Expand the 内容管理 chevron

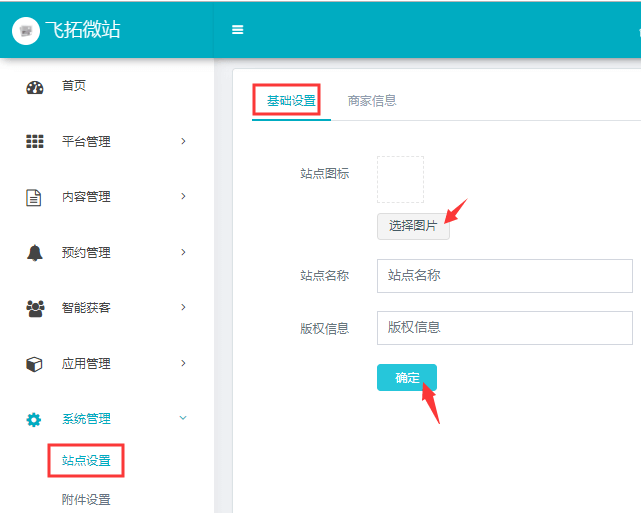pos(183,196)
